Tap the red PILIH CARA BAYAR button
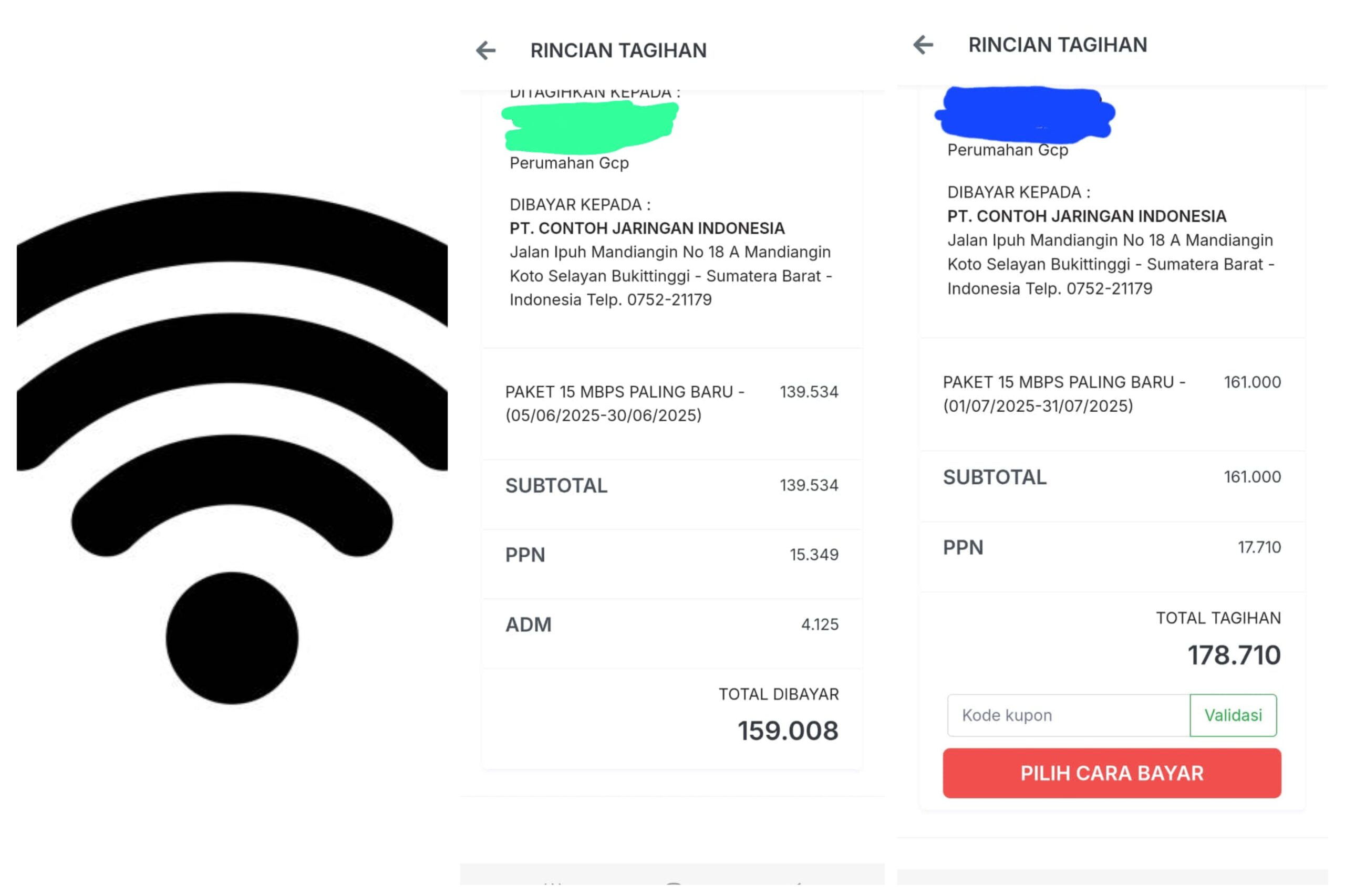The width and height of the screenshot is (1345, 896). point(1111,773)
